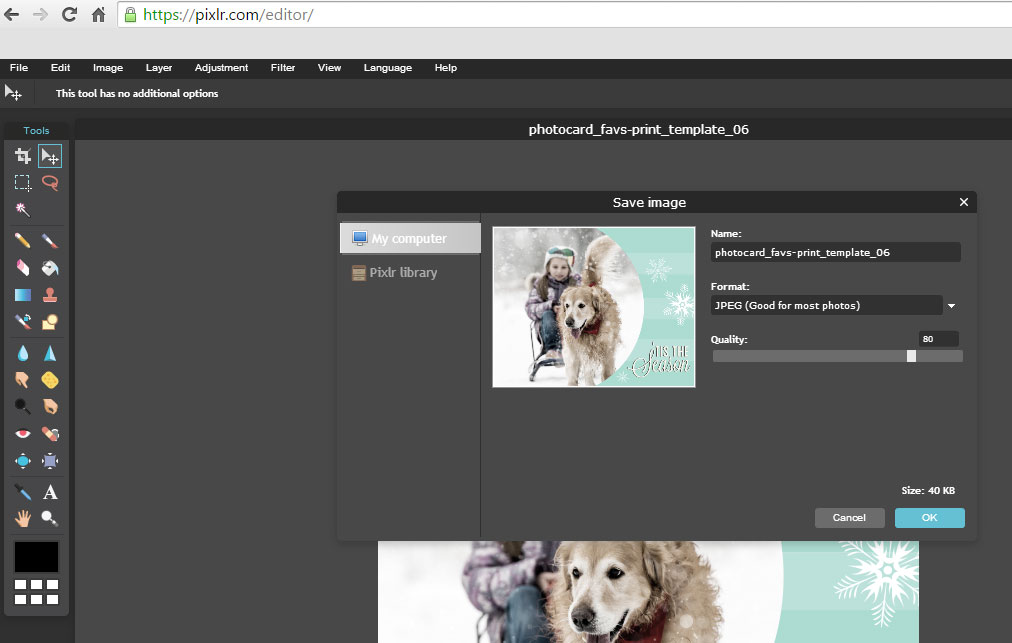
Task: Click the black foreground color swatch
Action: click(36, 557)
